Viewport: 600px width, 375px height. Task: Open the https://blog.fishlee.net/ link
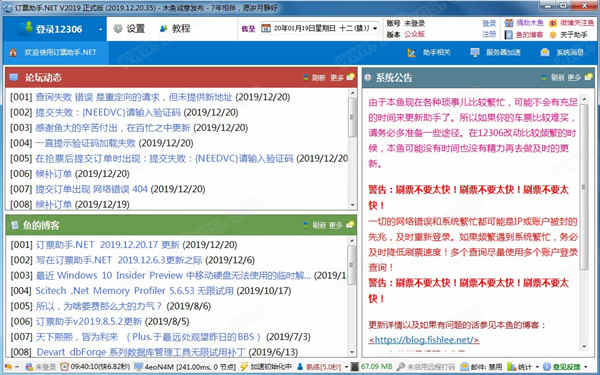(x=424, y=340)
